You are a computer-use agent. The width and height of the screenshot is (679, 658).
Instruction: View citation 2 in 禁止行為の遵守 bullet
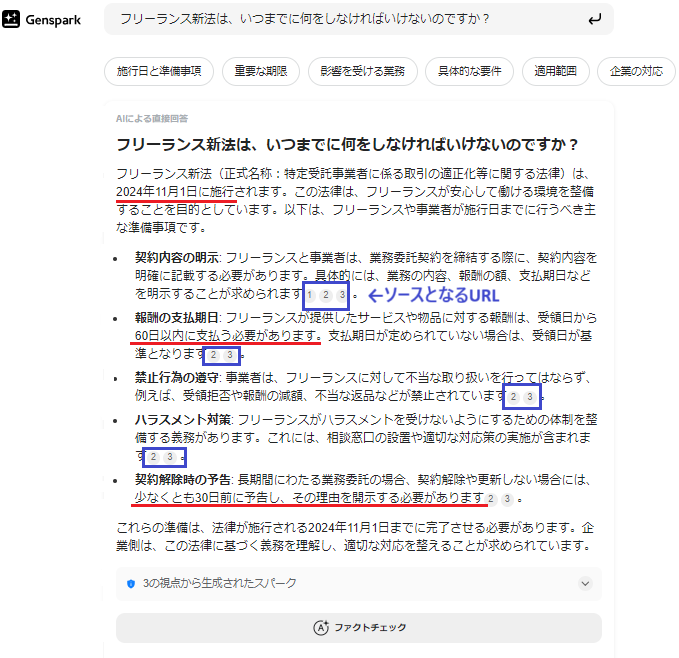tap(515, 397)
